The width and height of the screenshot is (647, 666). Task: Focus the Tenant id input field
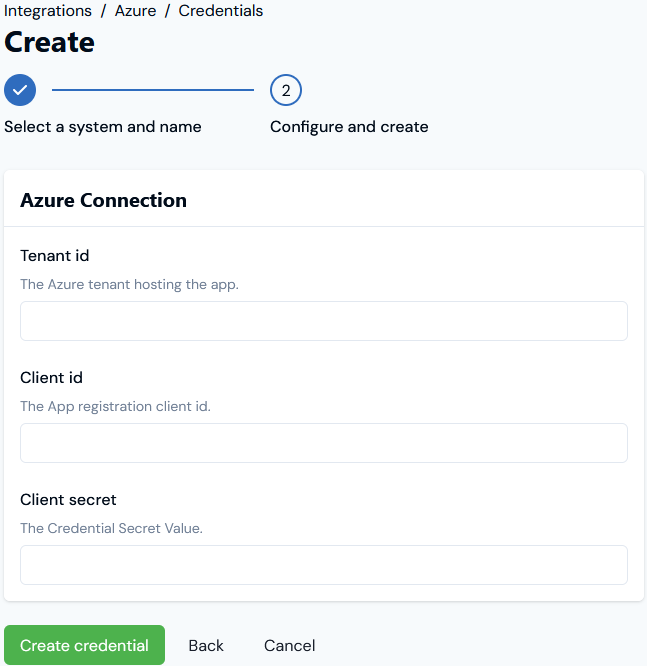tap(324, 321)
